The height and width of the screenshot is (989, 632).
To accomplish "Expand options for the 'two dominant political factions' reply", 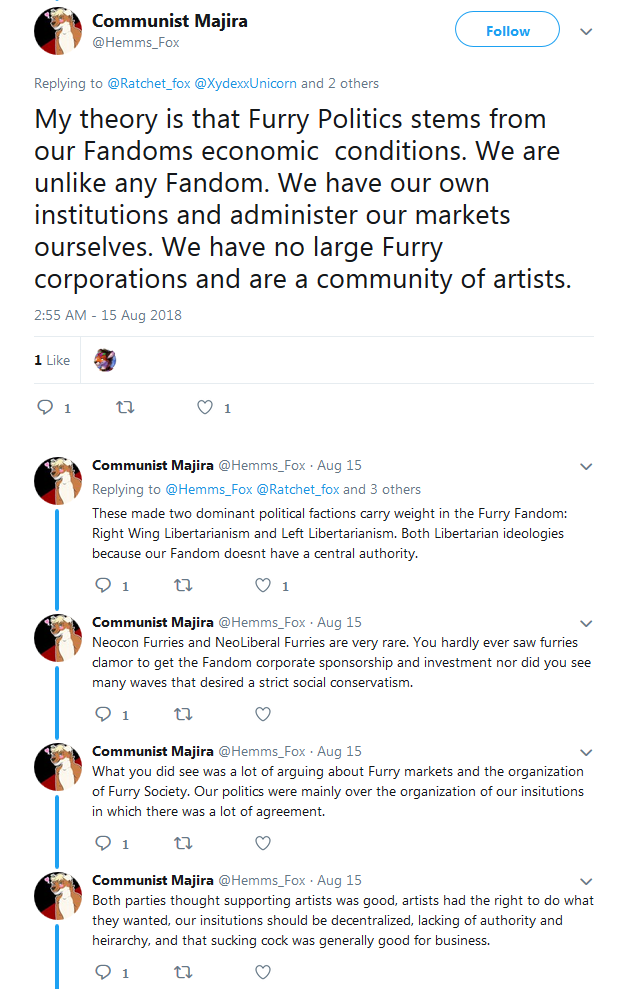I will coord(586,467).
